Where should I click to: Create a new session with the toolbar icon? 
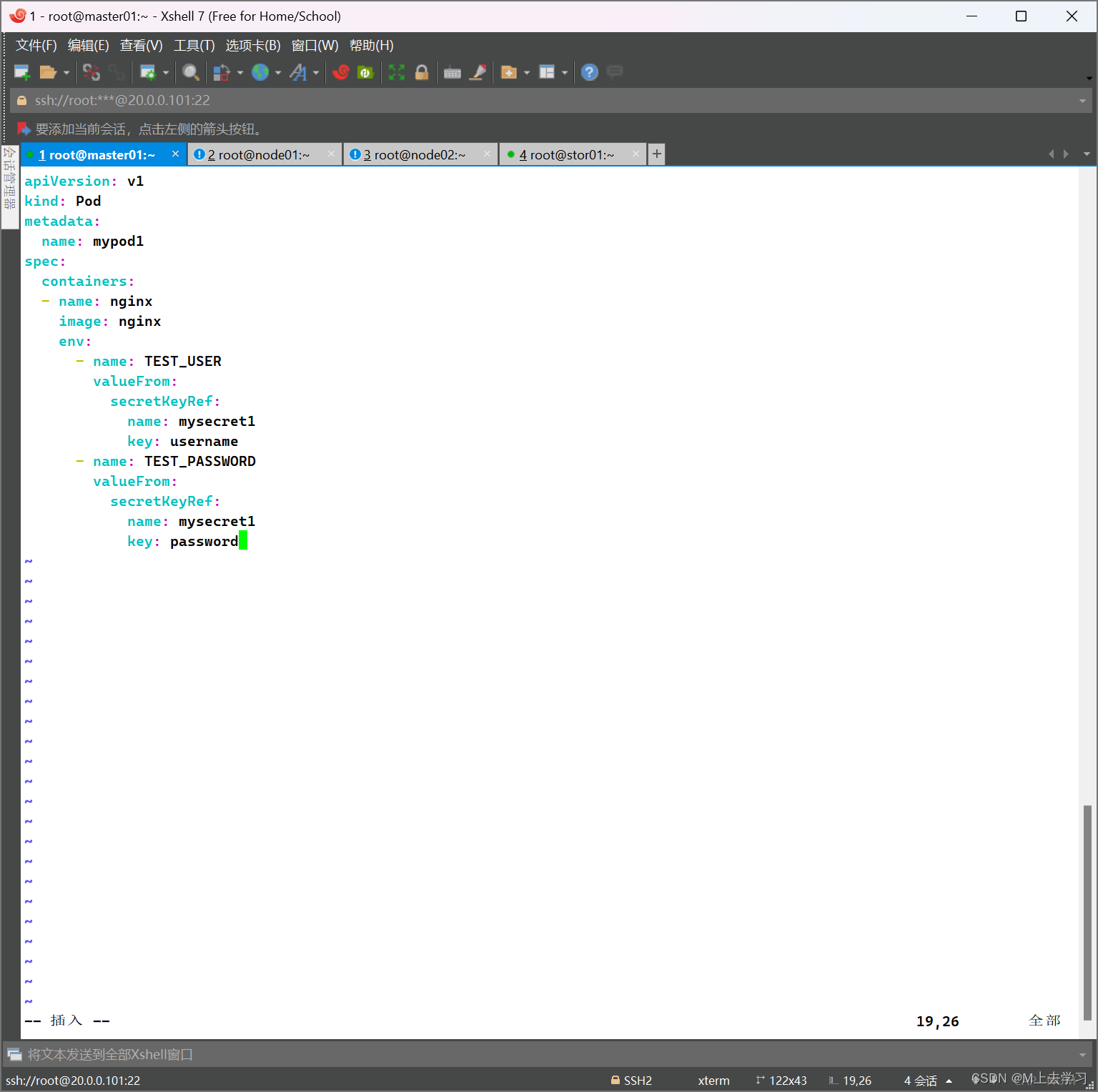click(x=22, y=72)
